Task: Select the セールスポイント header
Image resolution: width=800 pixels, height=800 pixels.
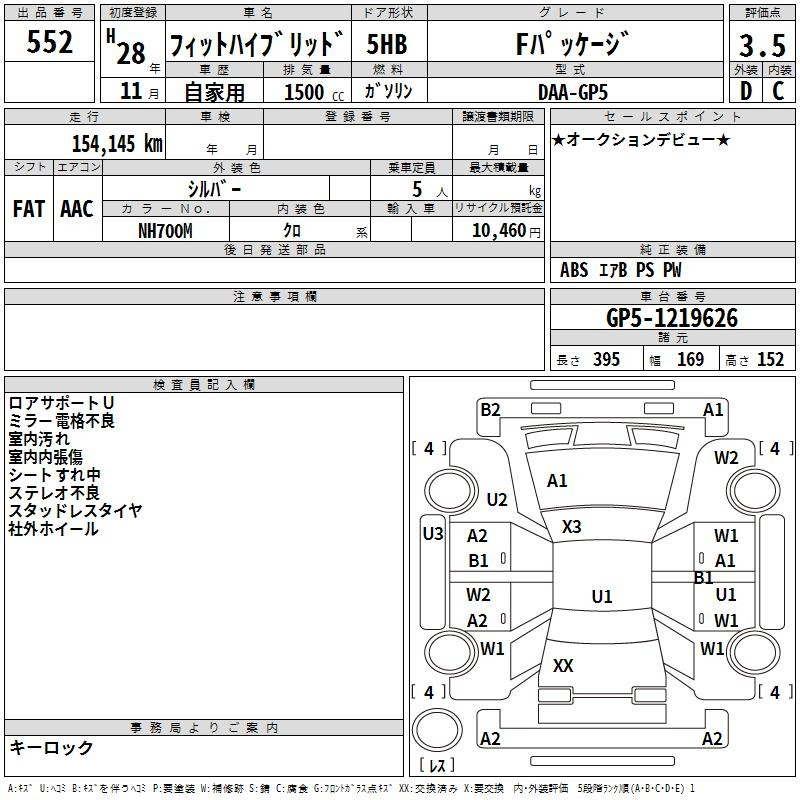Action: pos(672,116)
